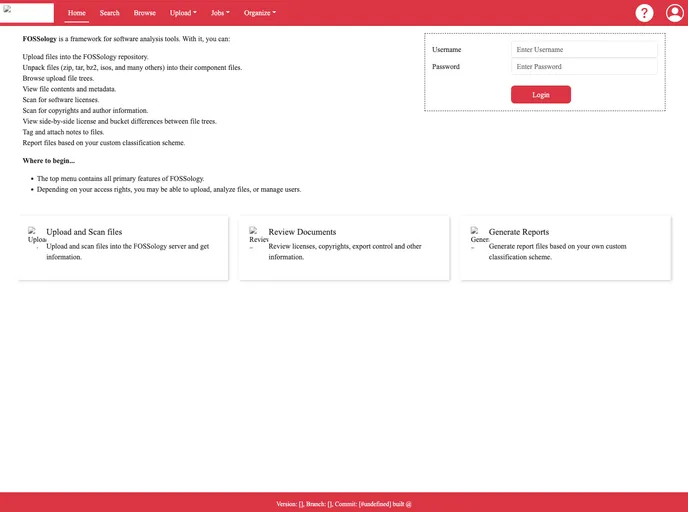Select the Review Documents heading

click(302, 232)
